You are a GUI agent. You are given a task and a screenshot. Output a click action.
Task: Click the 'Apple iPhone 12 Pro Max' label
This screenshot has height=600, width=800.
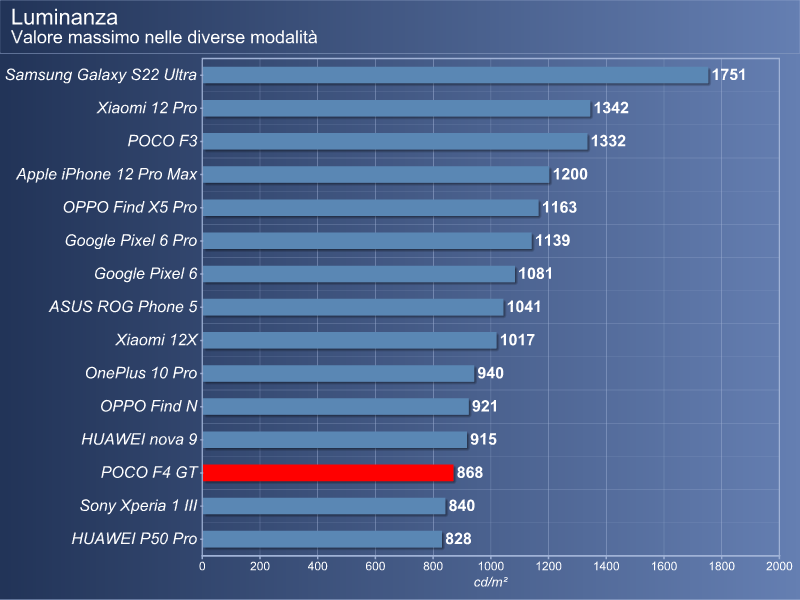click(107, 174)
